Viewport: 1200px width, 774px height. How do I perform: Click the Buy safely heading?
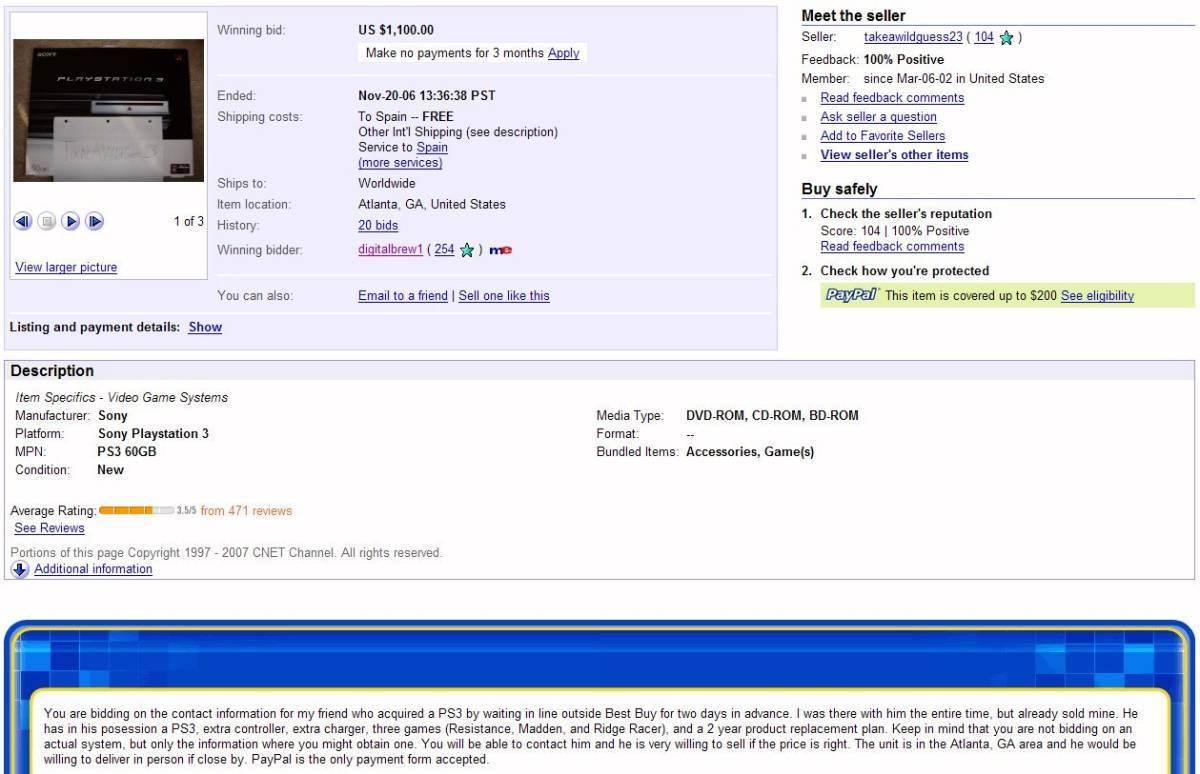tap(839, 189)
